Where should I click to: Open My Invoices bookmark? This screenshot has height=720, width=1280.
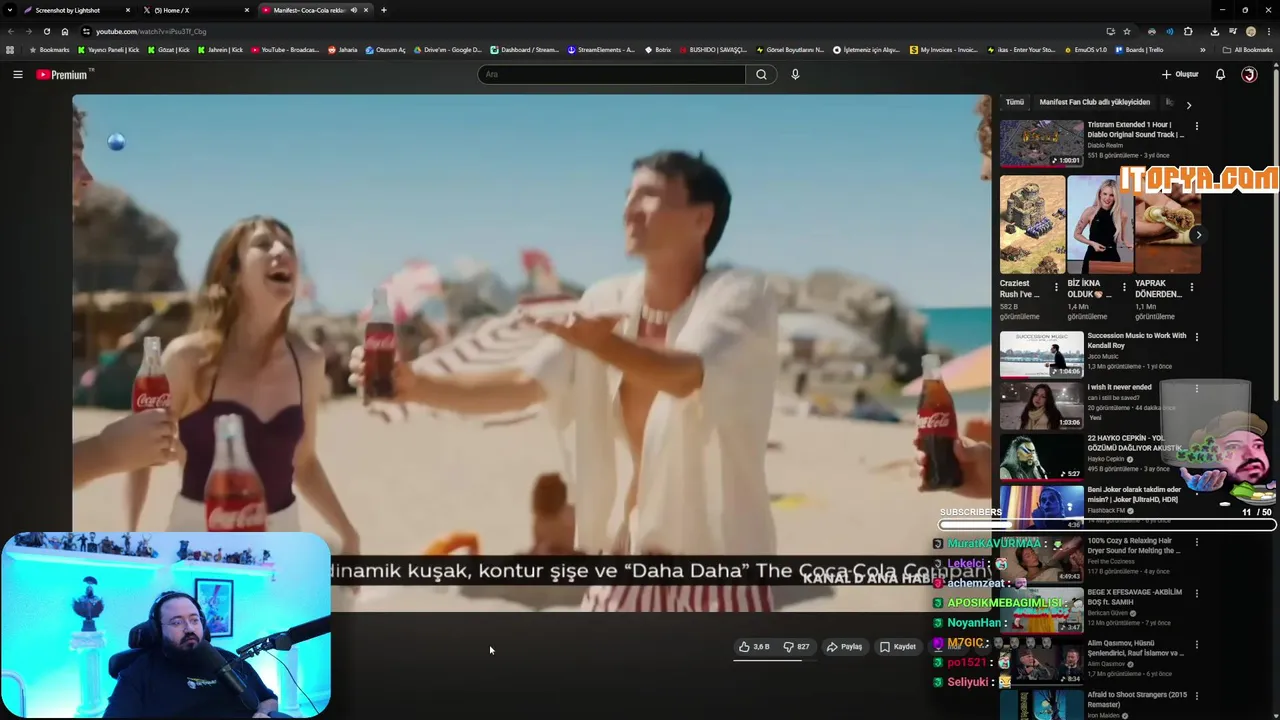943,50
